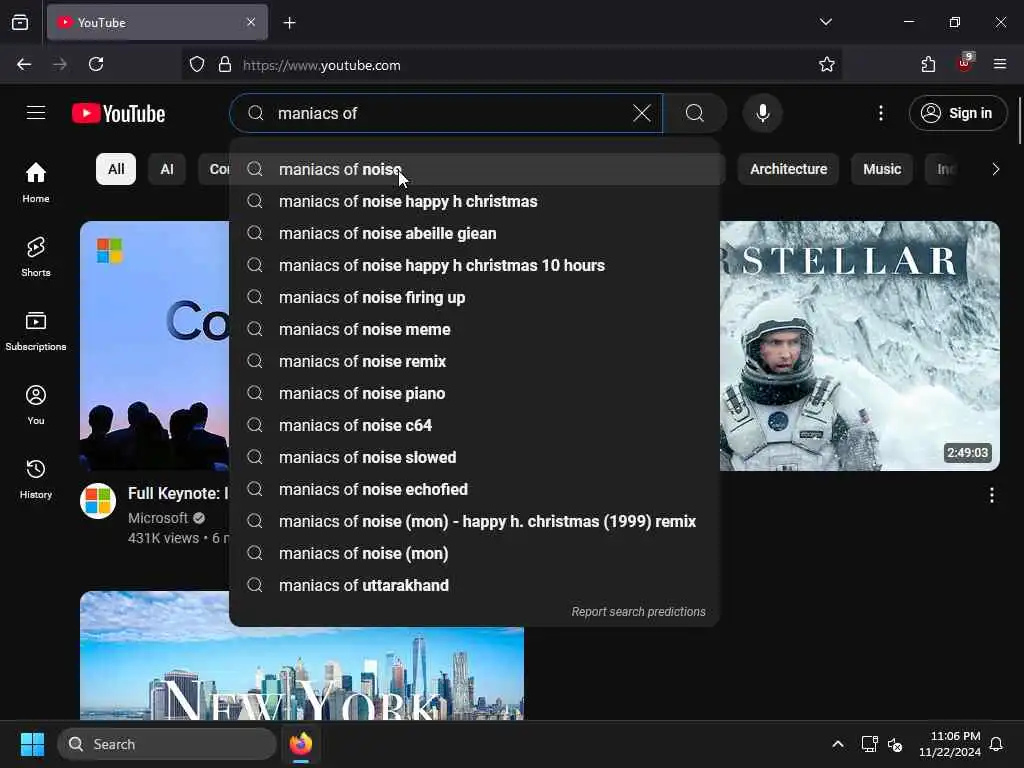Choose suggestion 'maniacs of noise'
Viewport: 1024px width, 768px height.
(475, 169)
